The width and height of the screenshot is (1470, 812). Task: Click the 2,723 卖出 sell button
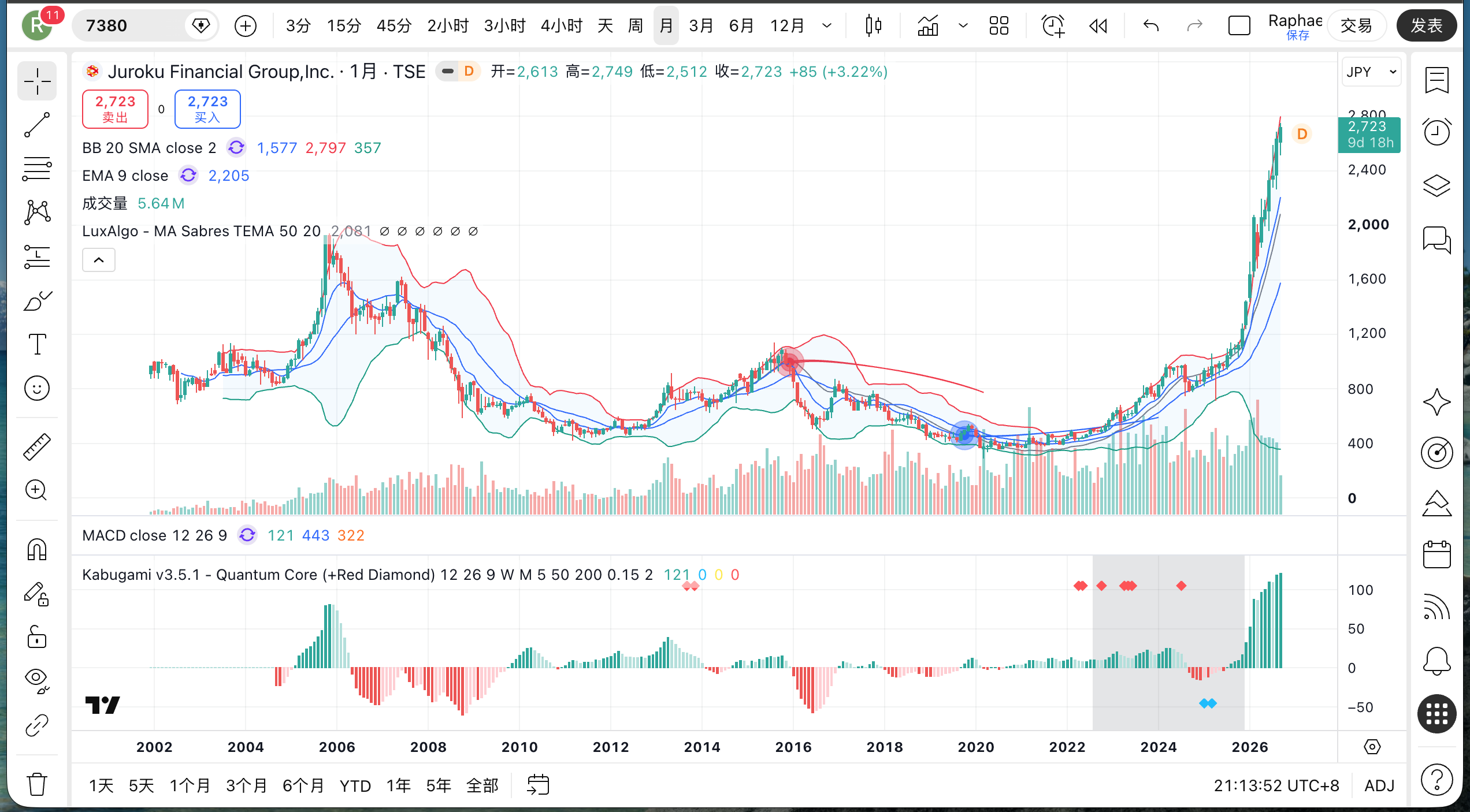pyautogui.click(x=115, y=109)
